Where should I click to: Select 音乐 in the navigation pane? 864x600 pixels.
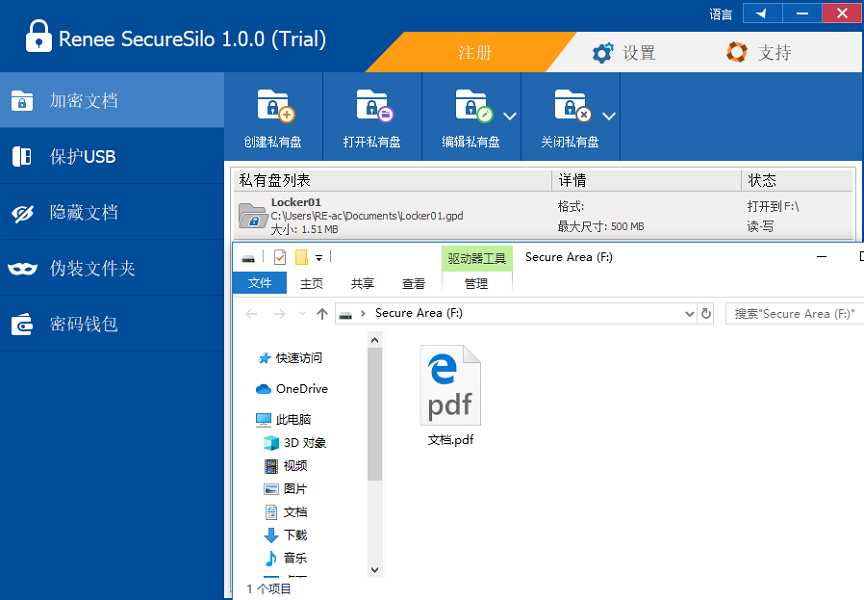[x=286, y=558]
